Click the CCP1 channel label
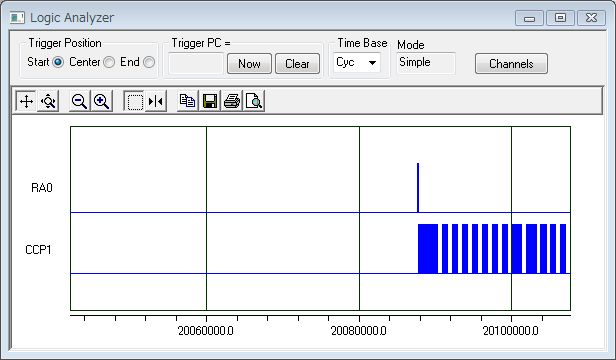This screenshot has width=616, height=360. pyautogui.click(x=38, y=250)
